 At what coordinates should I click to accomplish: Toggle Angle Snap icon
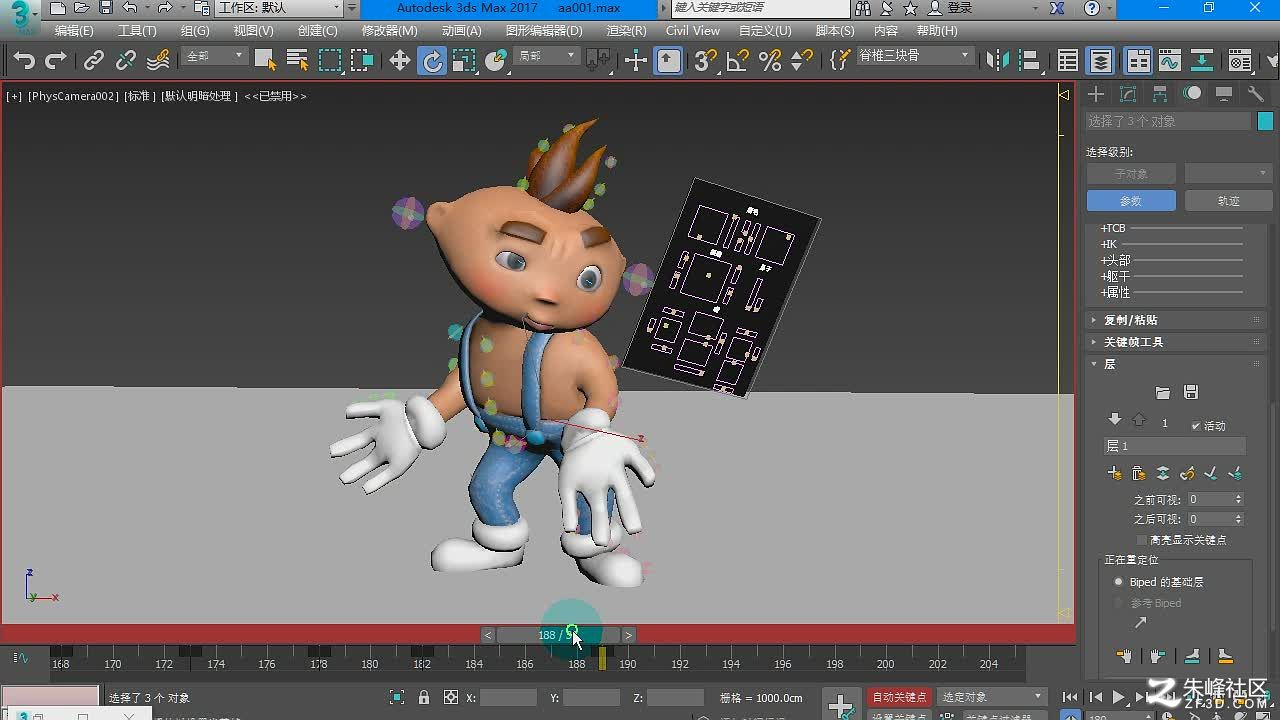pyautogui.click(x=738, y=61)
